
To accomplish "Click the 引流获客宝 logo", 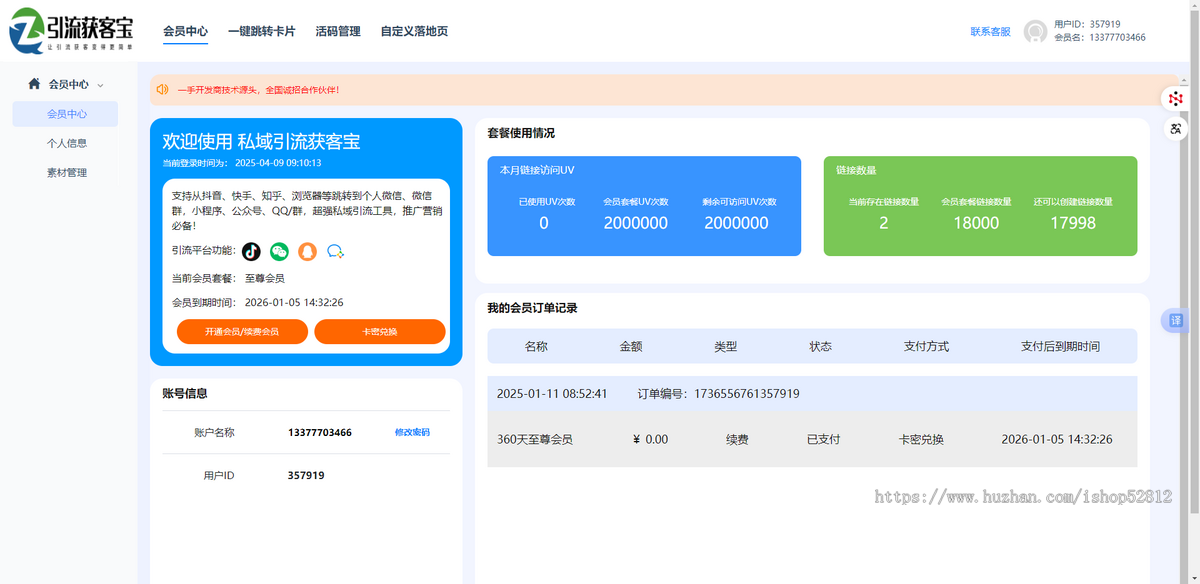I will 71,31.
